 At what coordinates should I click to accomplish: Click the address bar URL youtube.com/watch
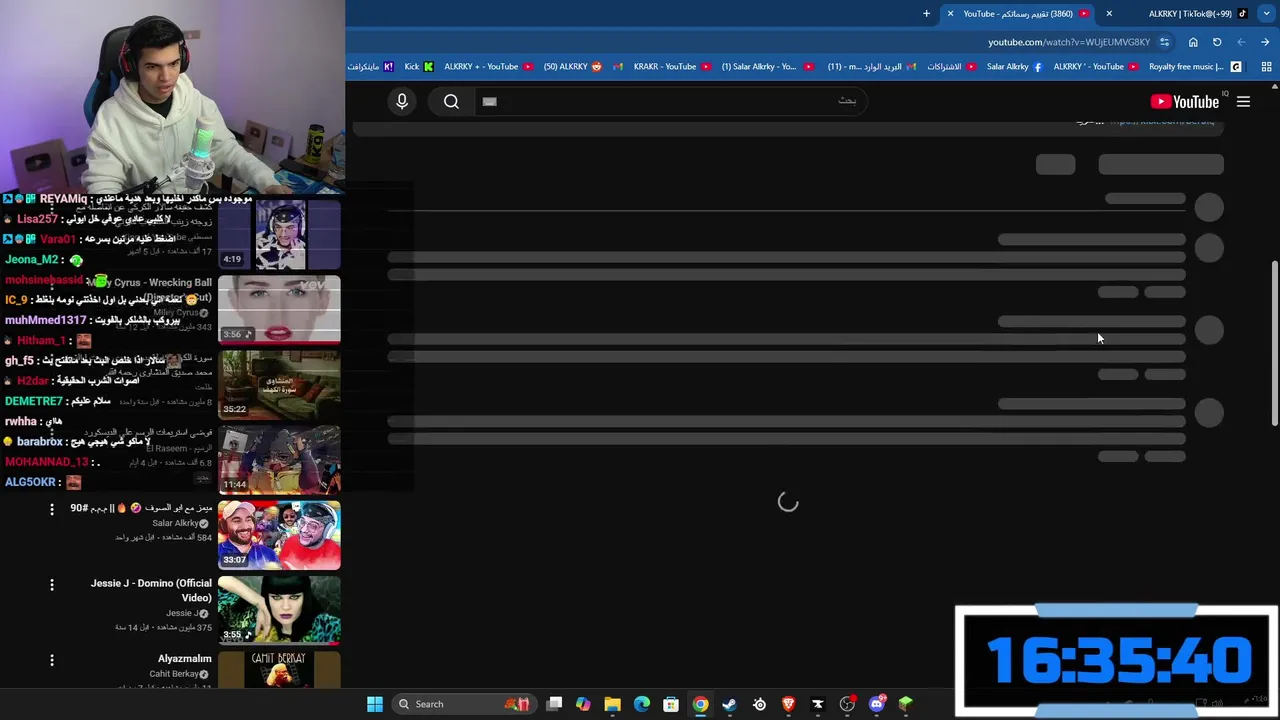tap(1069, 42)
